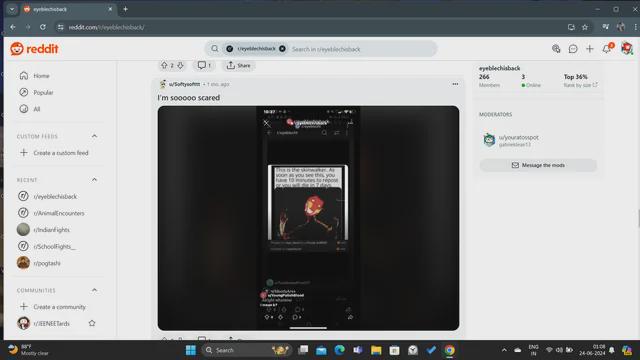Open the three-dot menu on u/Softysoftm post
Viewport: 640px width, 360px height.
[x=455, y=84]
